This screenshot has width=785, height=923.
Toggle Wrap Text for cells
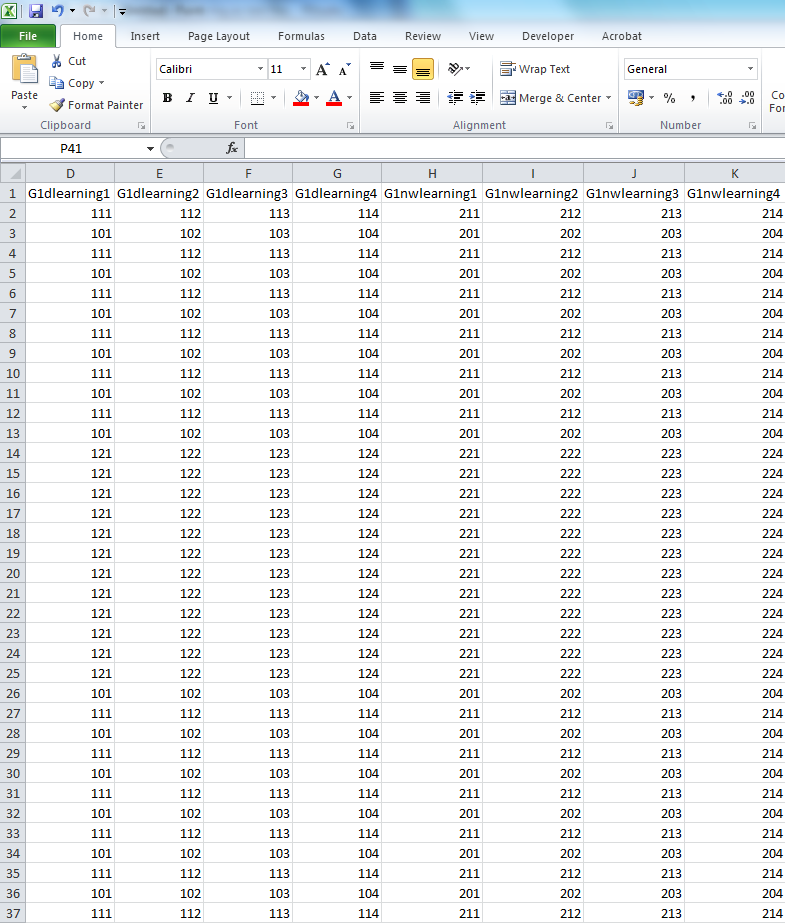coord(535,69)
